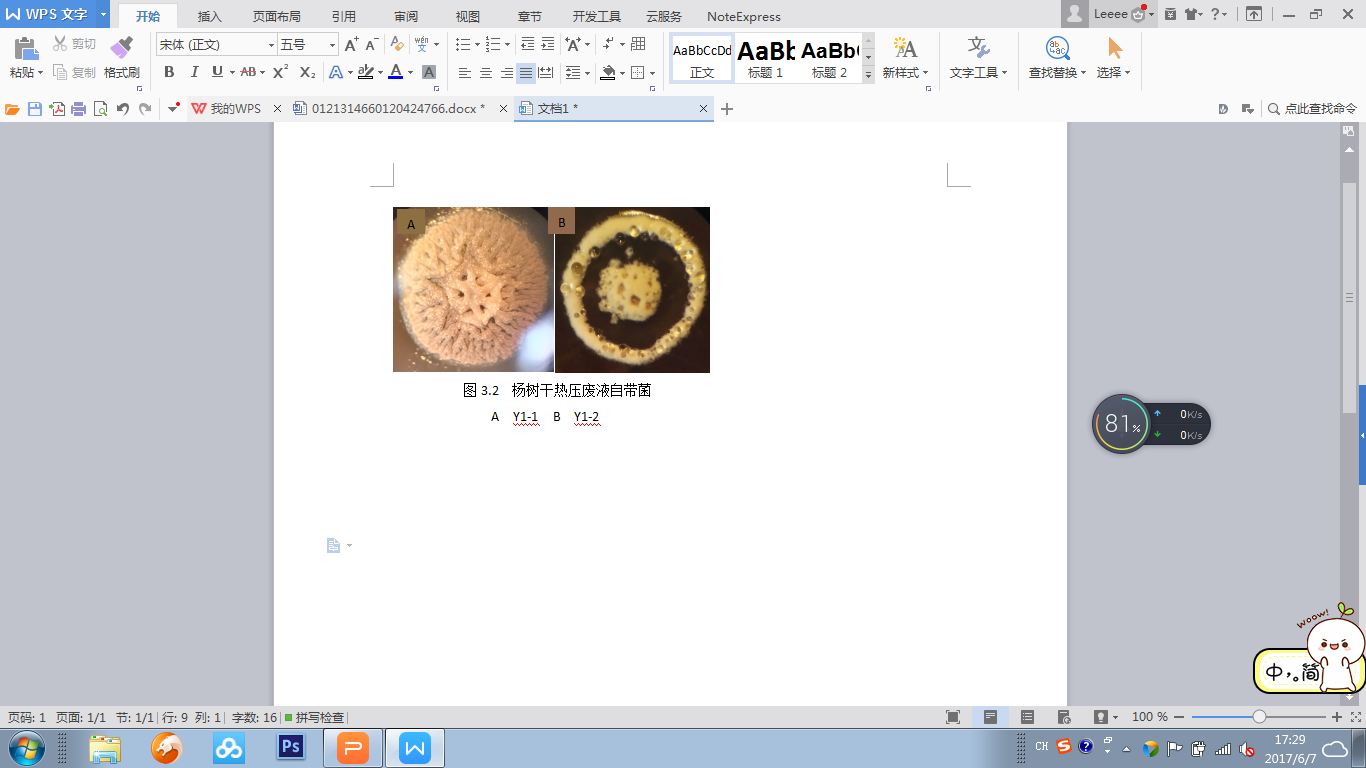The image size is (1366, 768).
Task: Click the distributed alignment icon
Action: click(546, 72)
